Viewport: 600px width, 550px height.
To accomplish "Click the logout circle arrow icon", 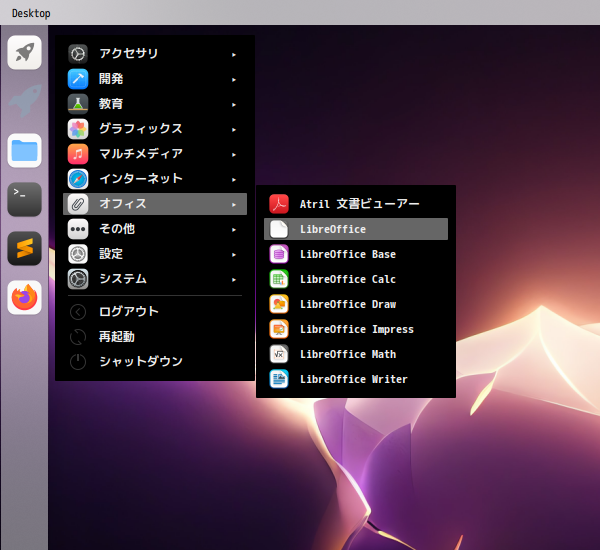I will click(x=78, y=312).
